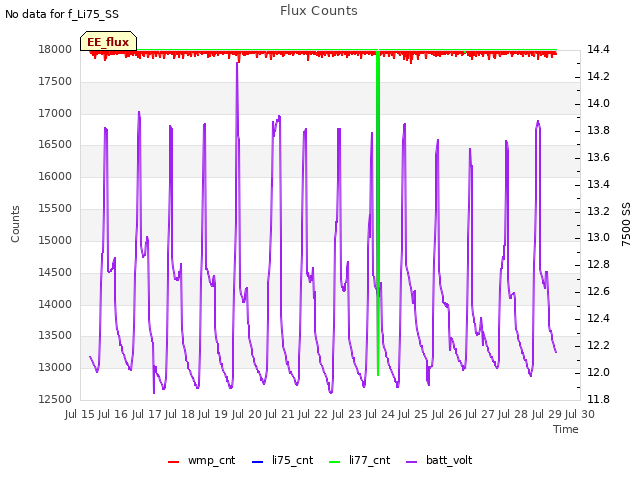Click the 11.8 tick on the right axis
Image resolution: width=640 pixels, height=480 pixels.
[598, 399]
